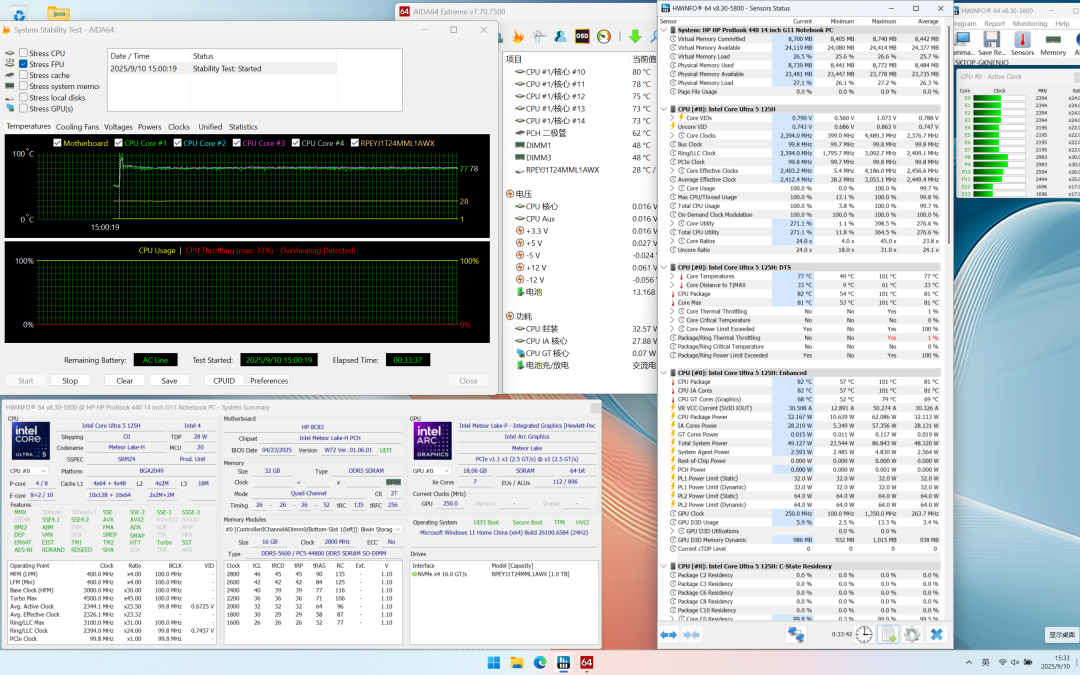Toggle the Motherboard graph checkbox
Screen dimensions: 1080x675
click(57, 143)
